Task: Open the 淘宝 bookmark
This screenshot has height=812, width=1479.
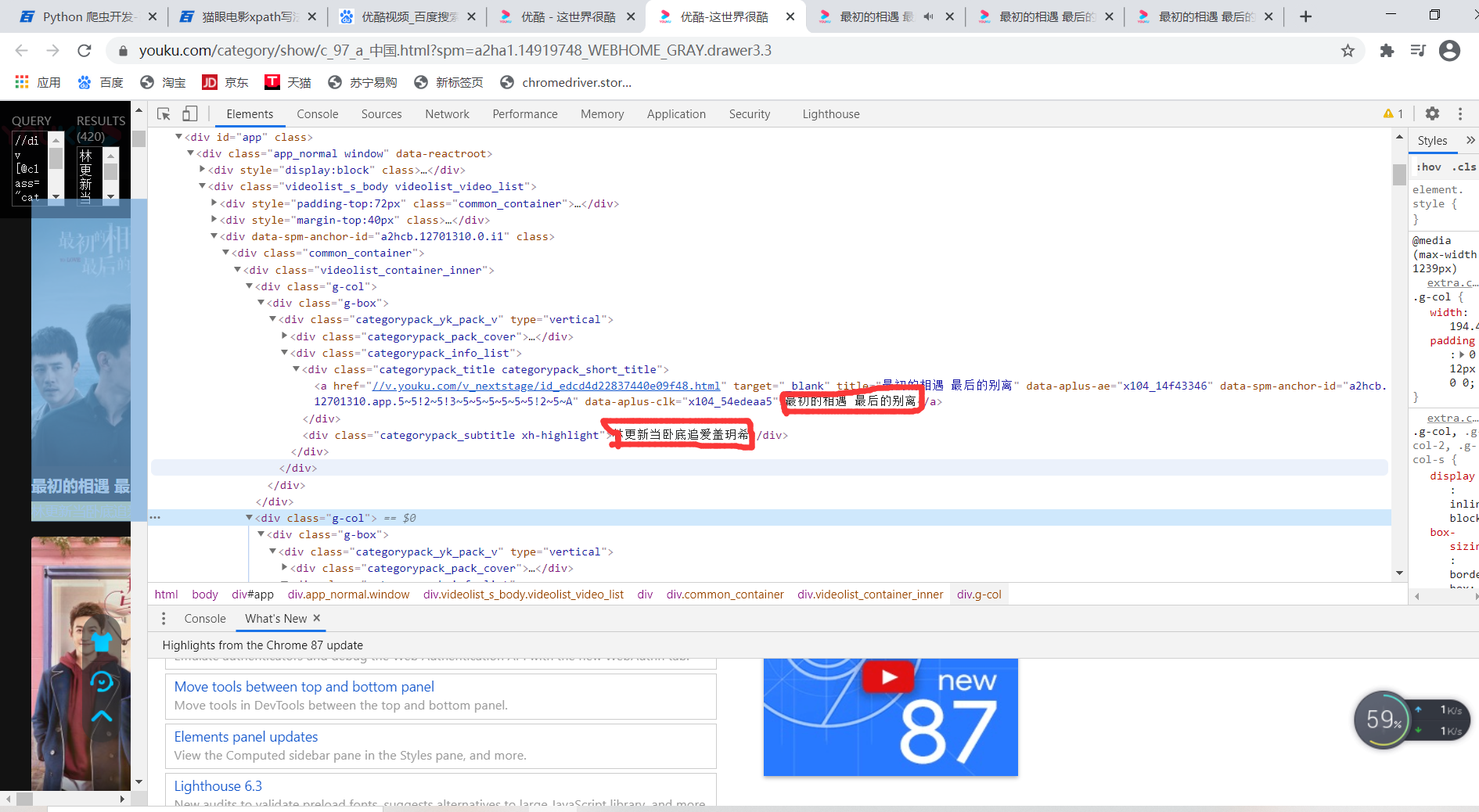Action: click(x=163, y=82)
